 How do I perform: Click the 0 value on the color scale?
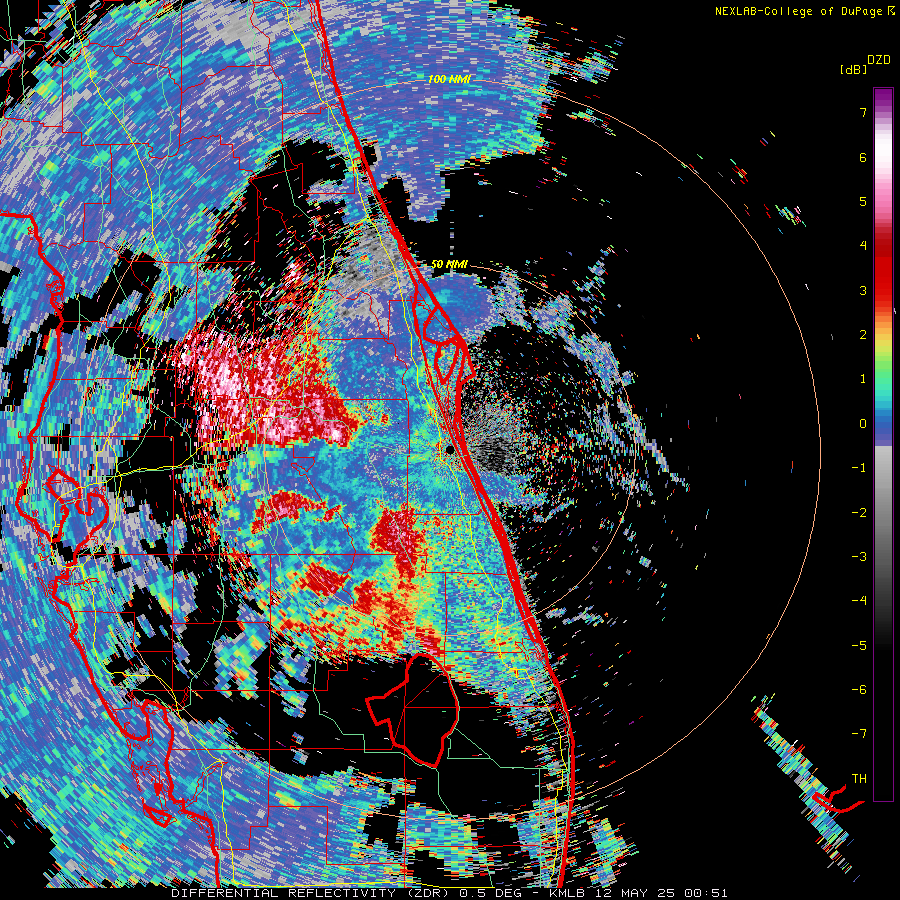coord(863,424)
